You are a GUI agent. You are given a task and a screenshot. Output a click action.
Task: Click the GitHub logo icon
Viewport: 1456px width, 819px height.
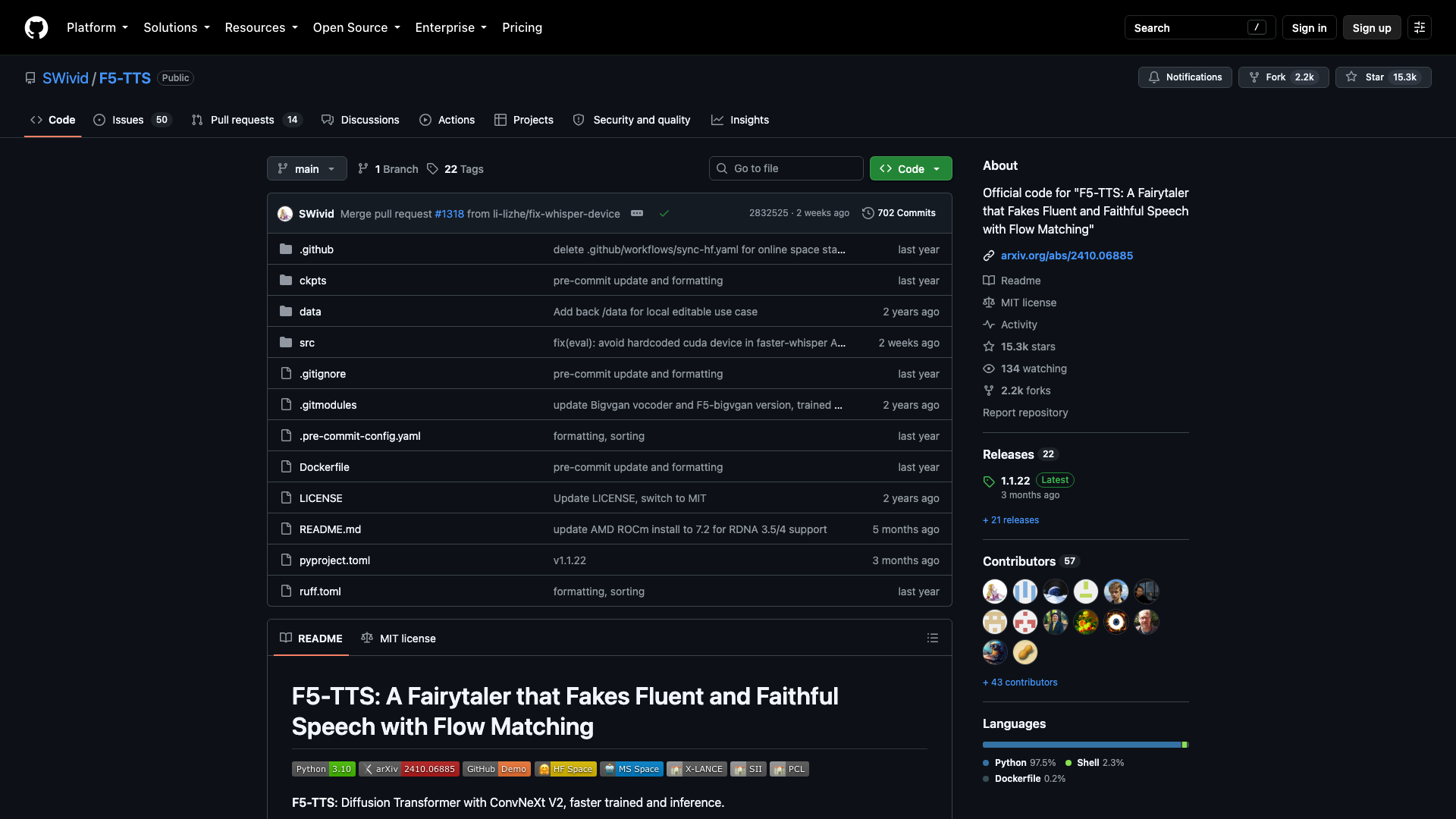pyautogui.click(x=36, y=27)
